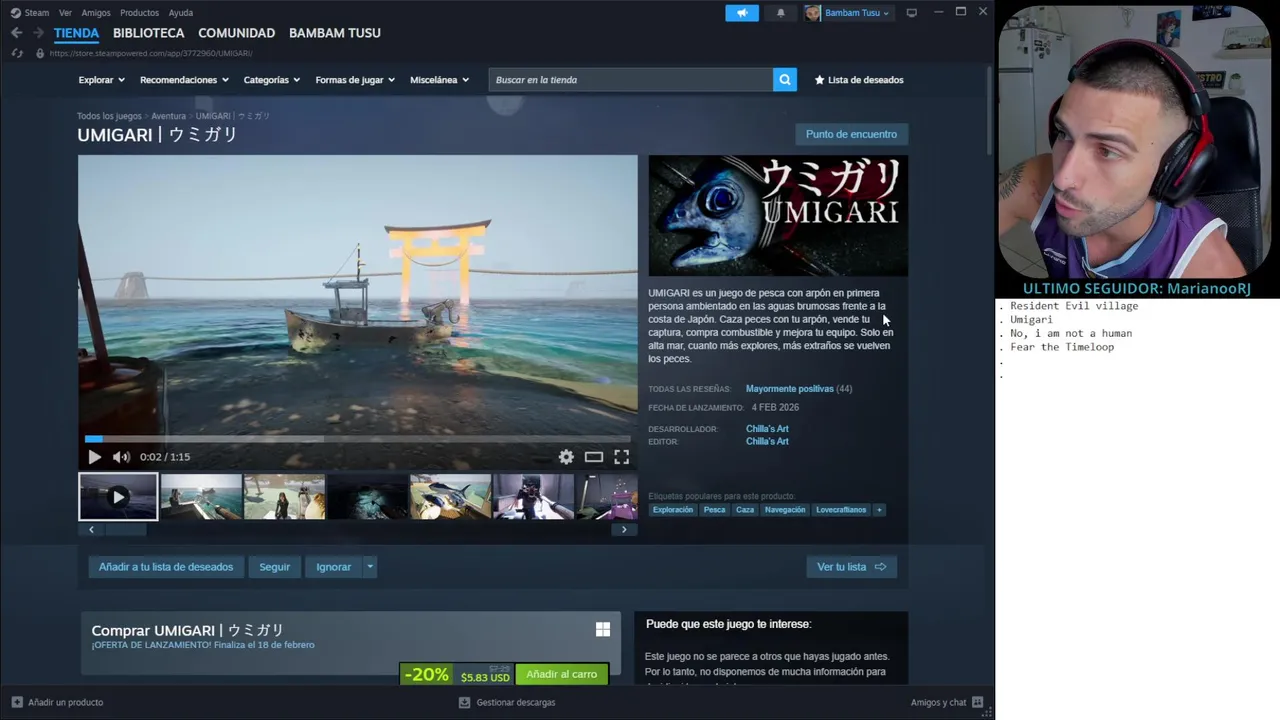Enter fullscreen on the trailer
The height and width of the screenshot is (720, 1280).
pyautogui.click(x=621, y=457)
